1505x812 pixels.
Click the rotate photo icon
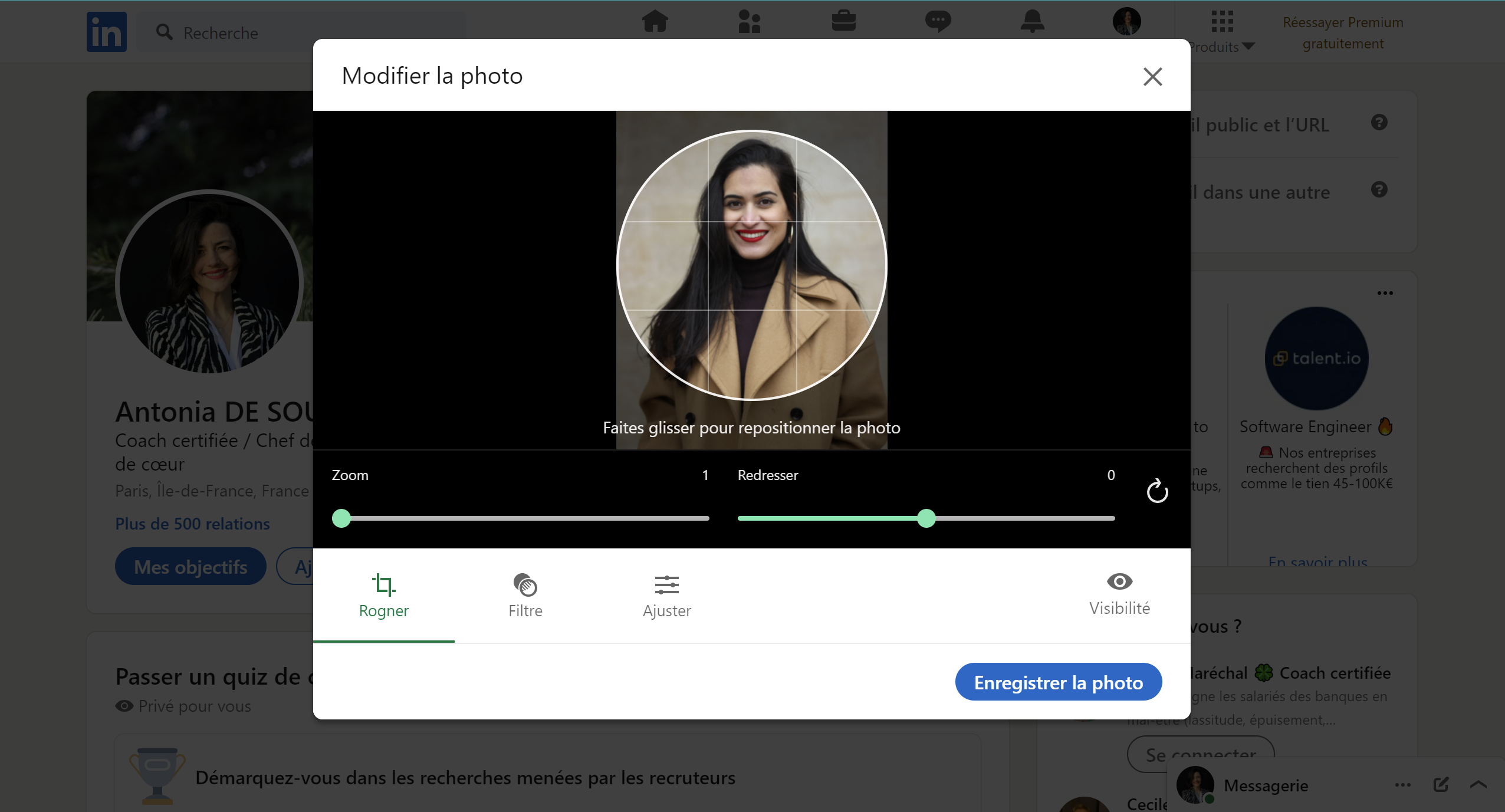click(1157, 491)
